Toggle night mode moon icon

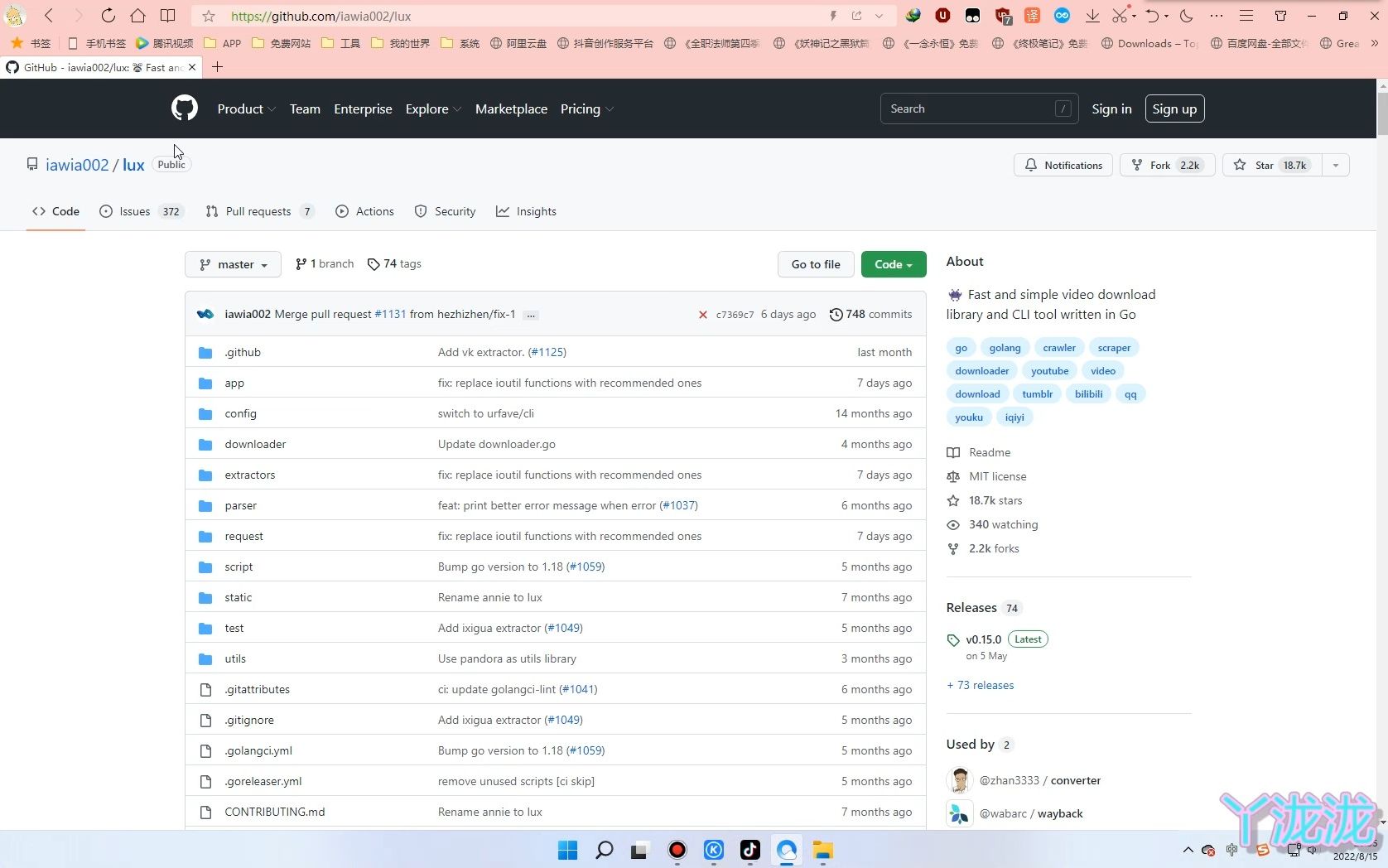pos(1187,16)
